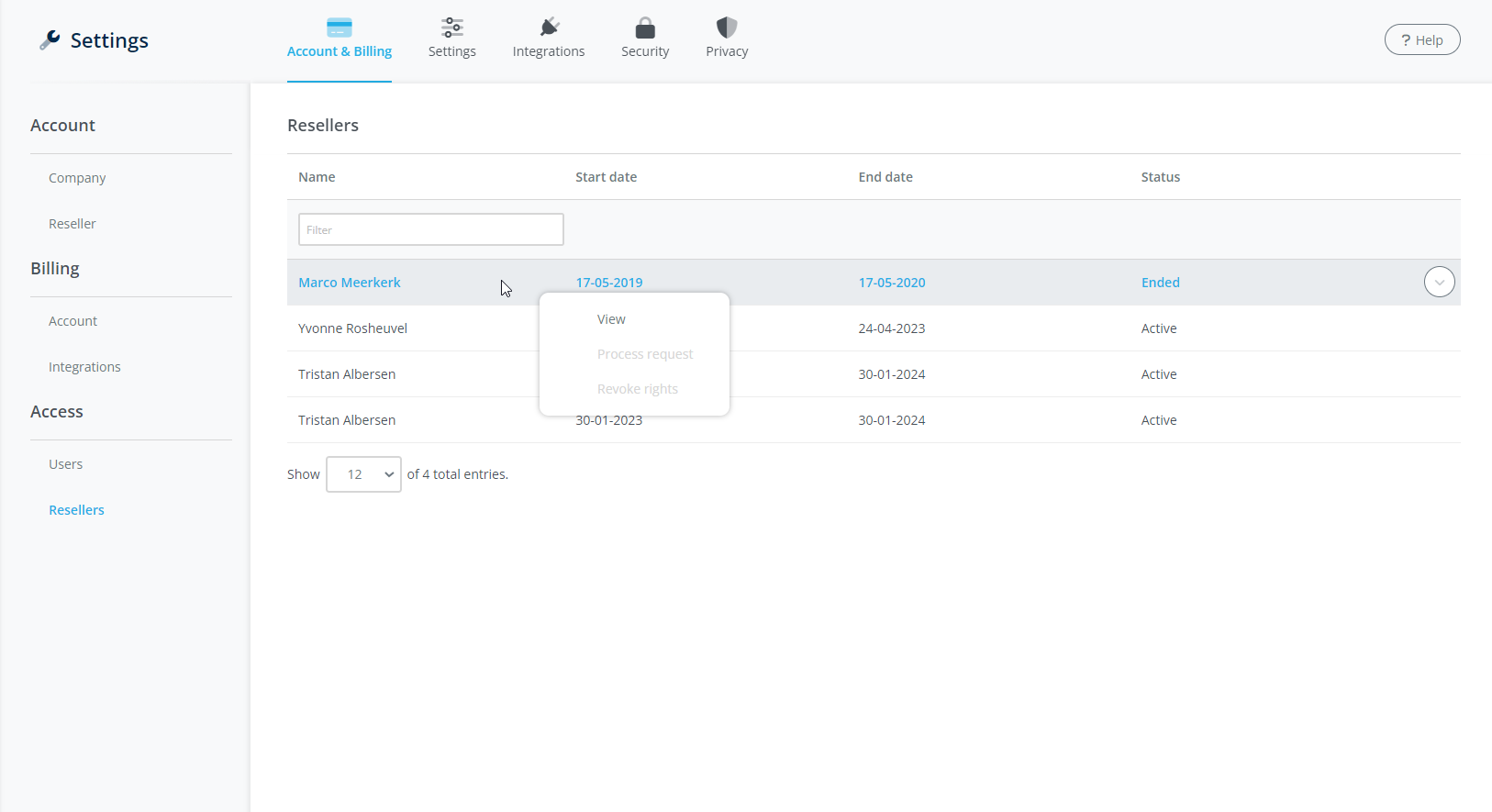The image size is (1492, 812).
Task: Type in the Name filter field
Action: point(430,229)
